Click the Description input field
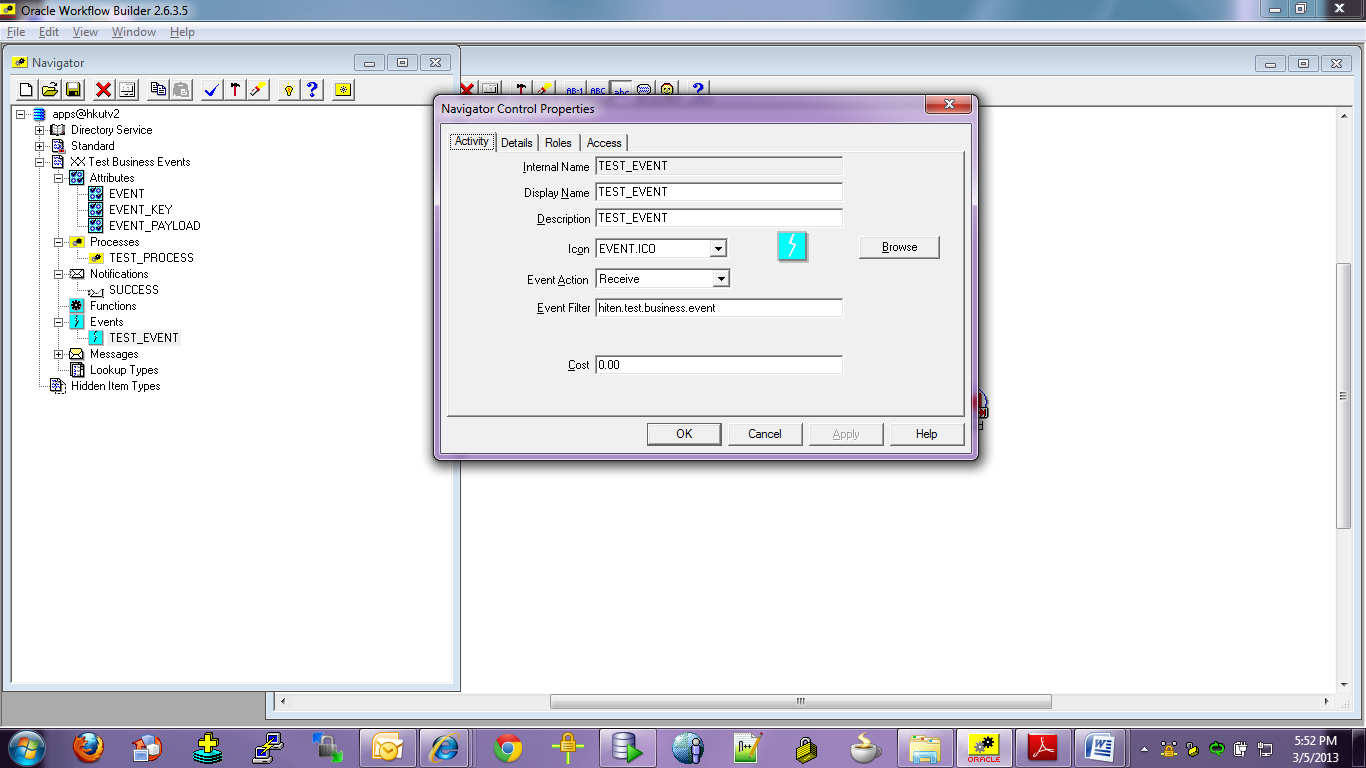Viewport: 1366px width, 768px height. click(719, 218)
